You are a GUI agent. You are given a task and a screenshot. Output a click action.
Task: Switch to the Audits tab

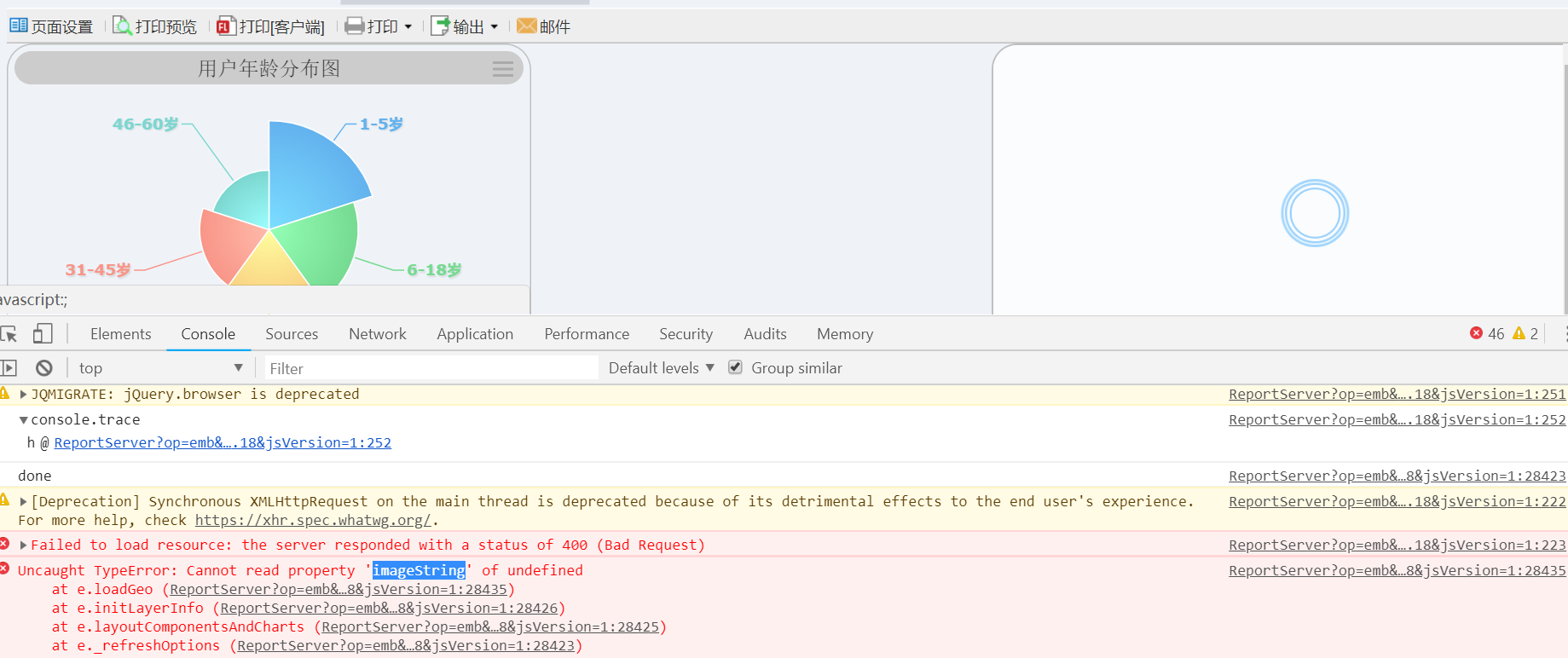click(765, 334)
